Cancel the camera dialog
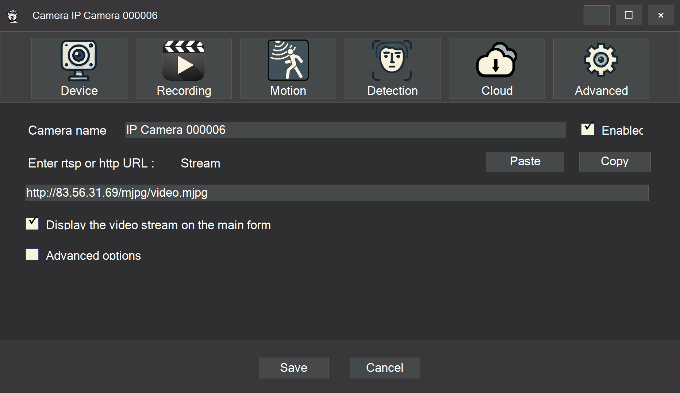 click(385, 368)
